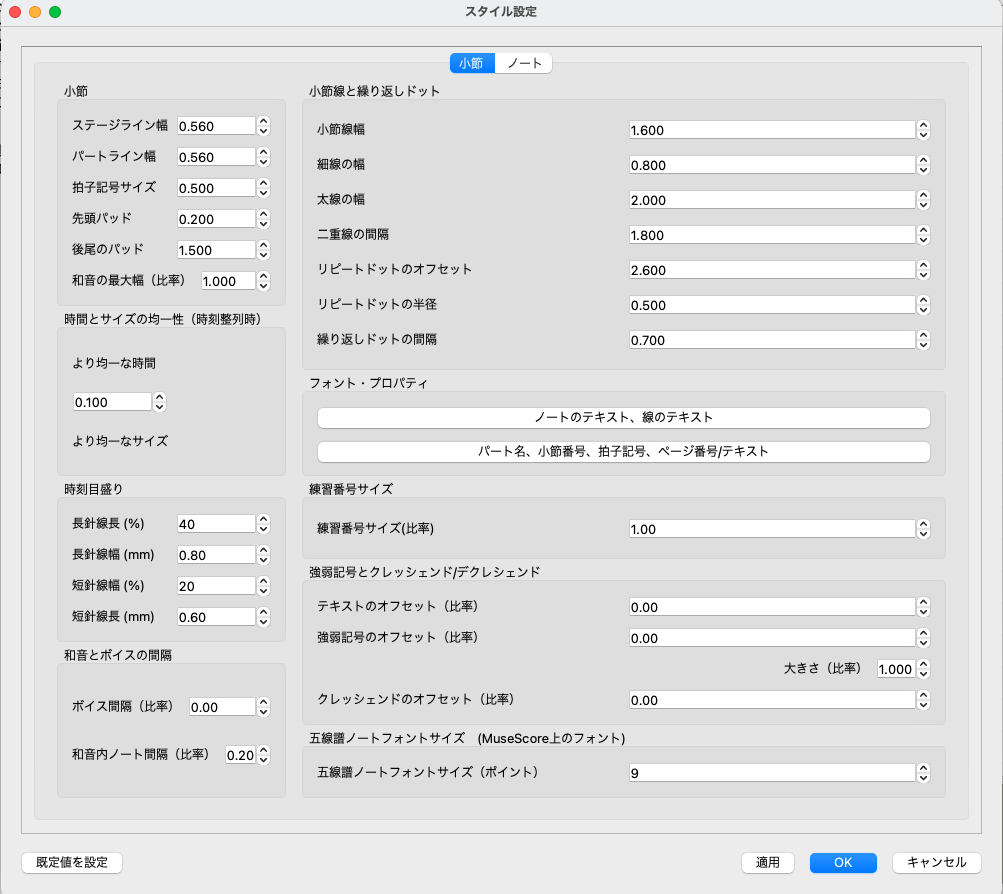Click the キャンセル button
1003x894 pixels.
[936, 862]
